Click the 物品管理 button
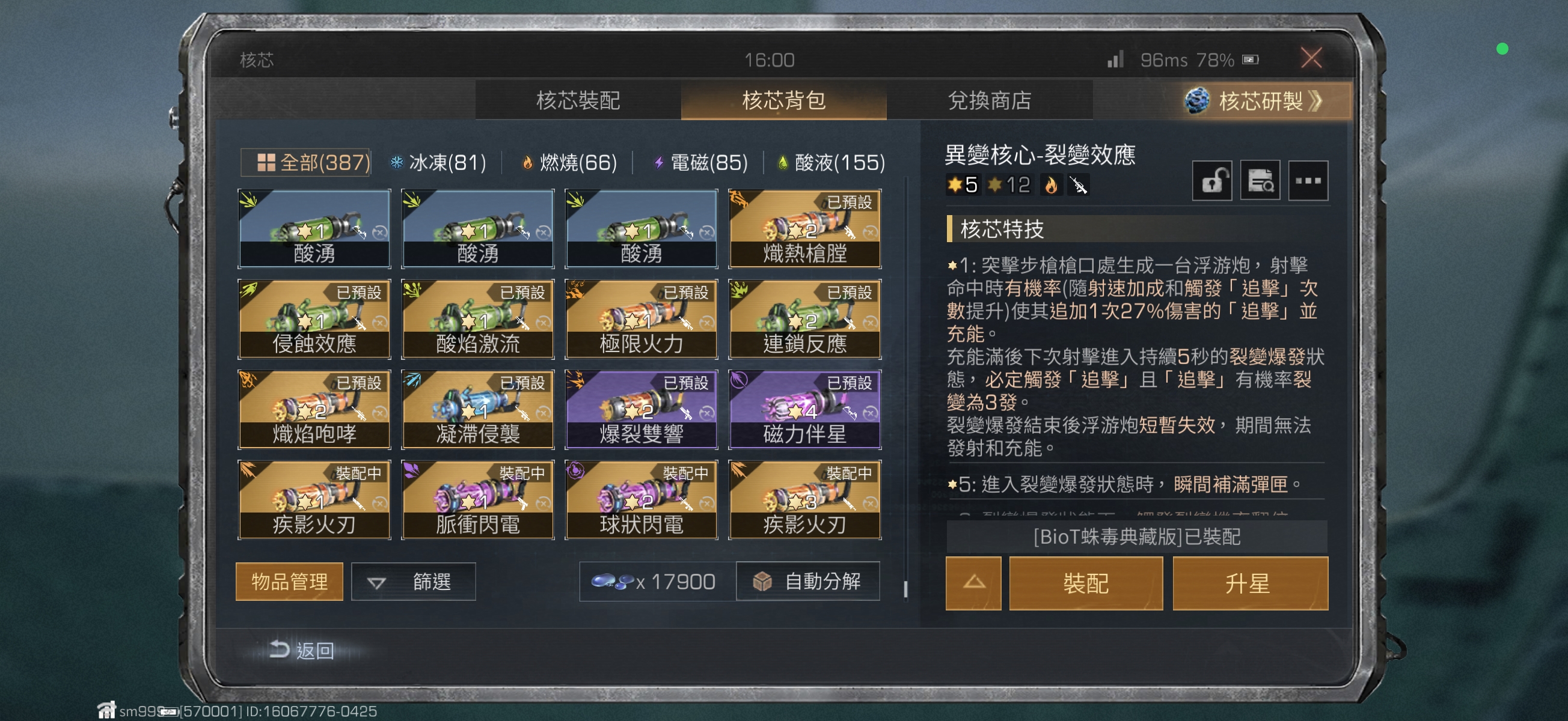Viewport: 1568px width, 721px height. pos(289,582)
